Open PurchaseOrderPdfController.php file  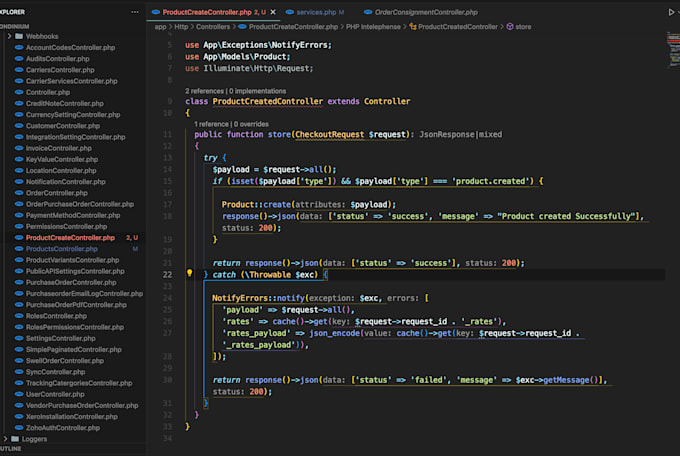pos(76,305)
